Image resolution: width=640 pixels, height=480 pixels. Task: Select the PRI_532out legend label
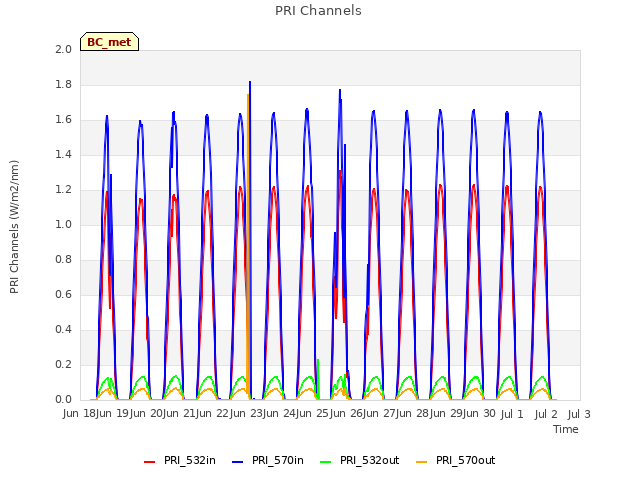370,460
